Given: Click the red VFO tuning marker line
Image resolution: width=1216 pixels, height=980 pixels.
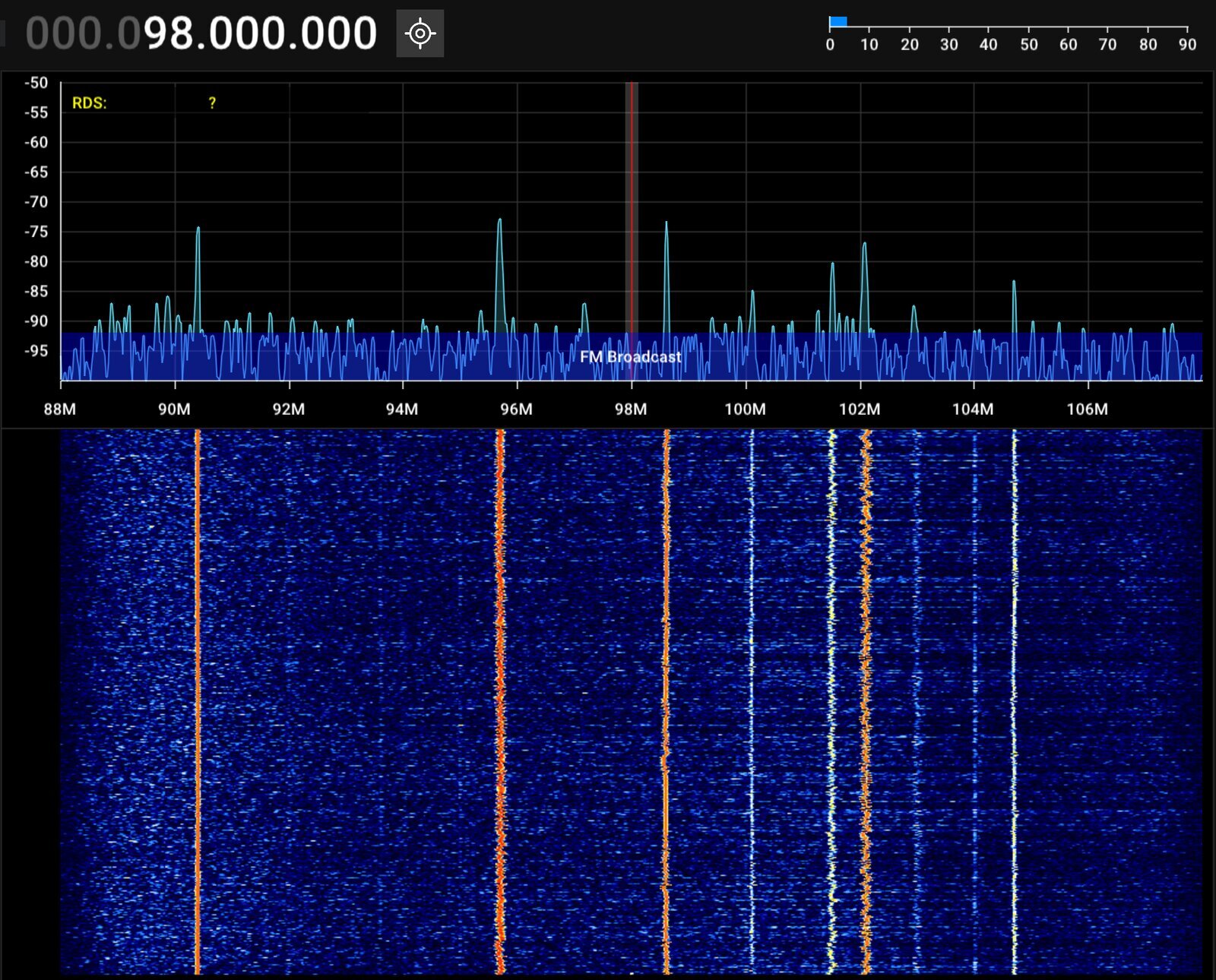Looking at the screenshot, I should click(x=632, y=231).
